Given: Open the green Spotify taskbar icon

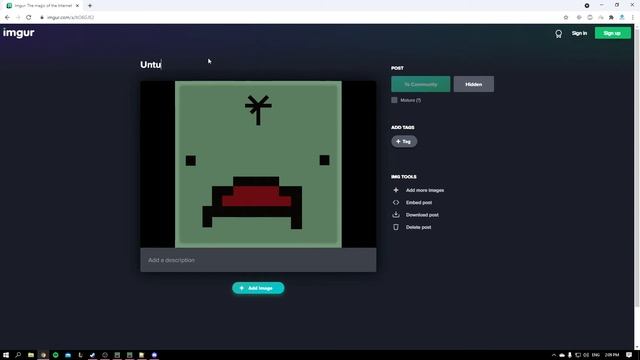Looking at the screenshot, I should (x=56, y=355).
